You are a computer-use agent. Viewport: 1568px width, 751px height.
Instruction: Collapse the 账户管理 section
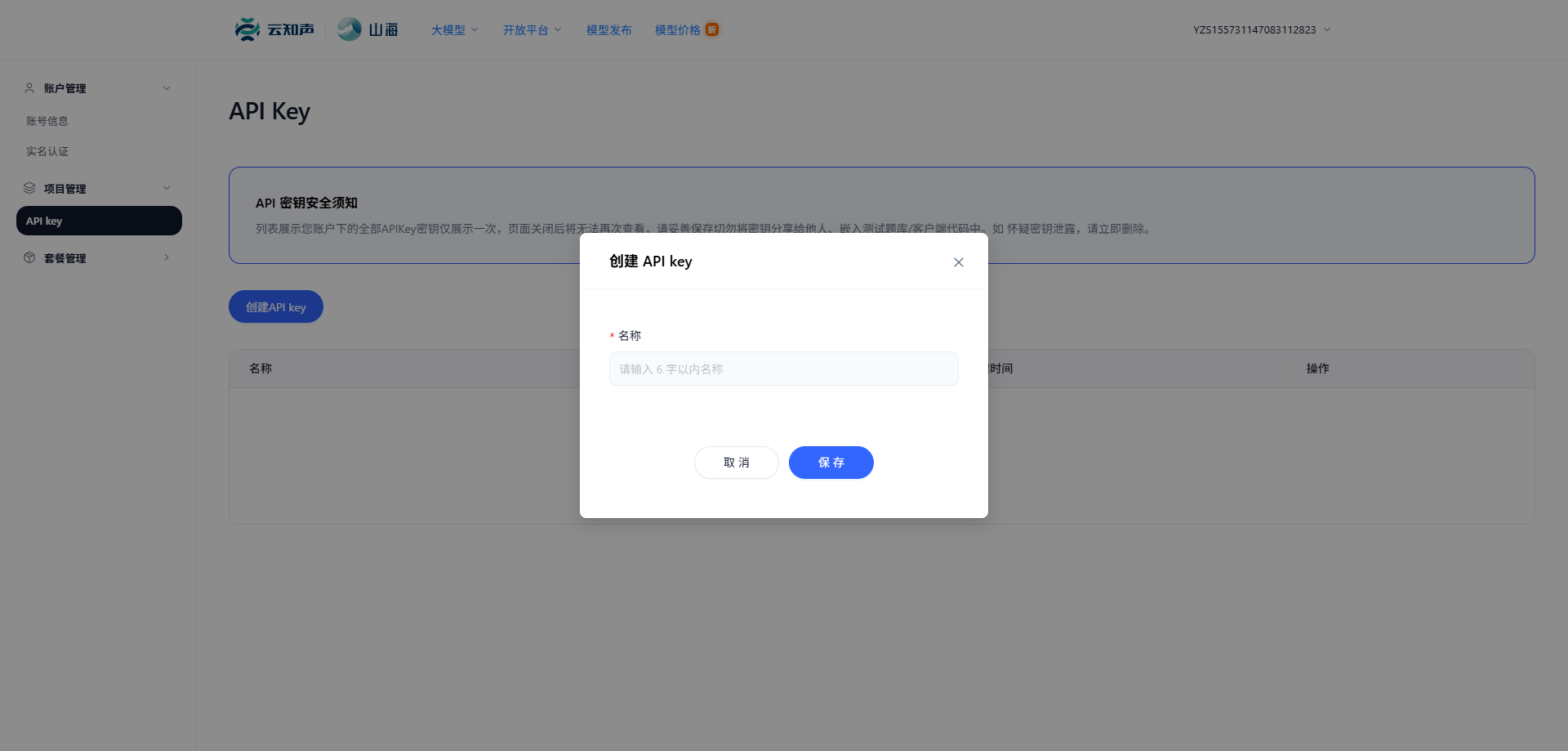click(167, 87)
